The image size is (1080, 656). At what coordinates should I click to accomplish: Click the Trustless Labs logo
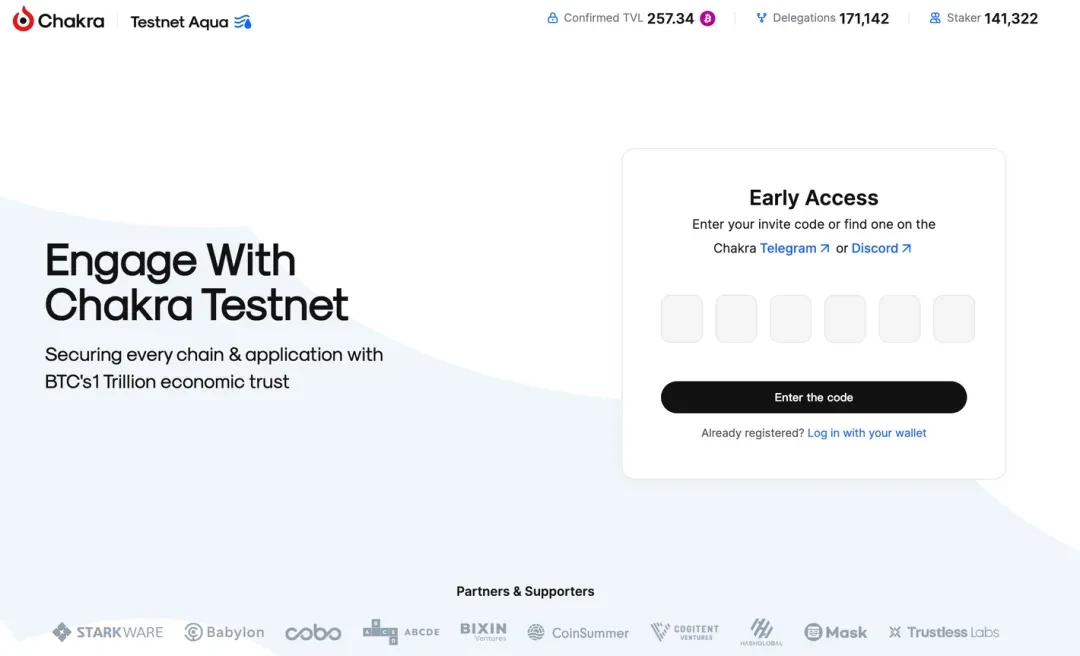point(944,632)
